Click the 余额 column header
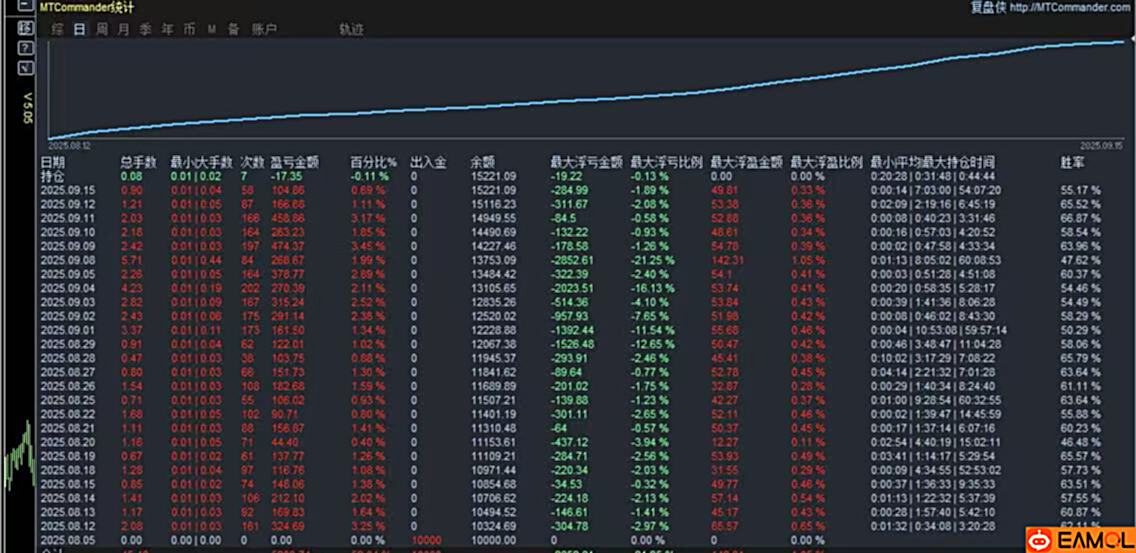 click(482, 162)
